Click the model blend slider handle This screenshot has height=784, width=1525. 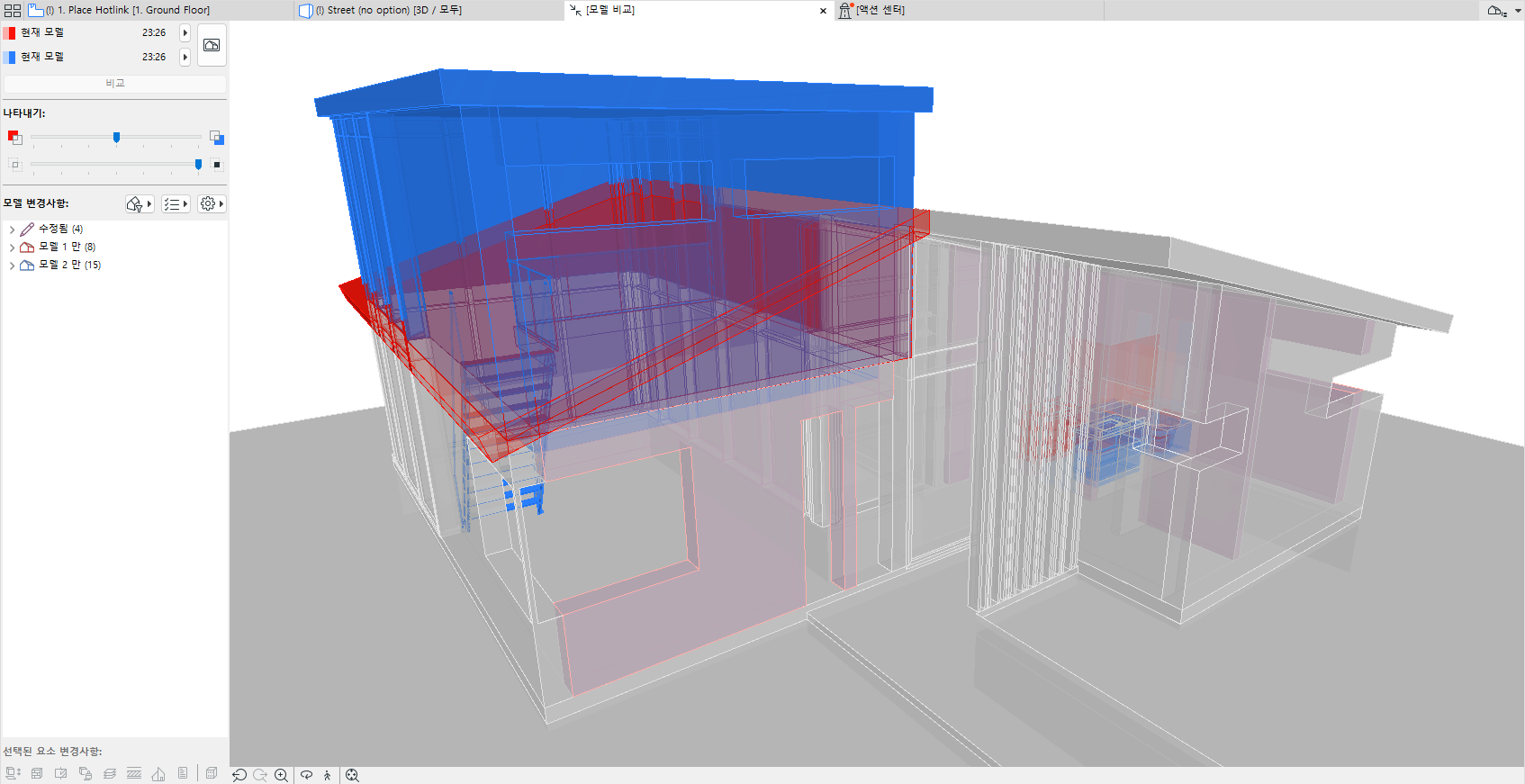(x=116, y=138)
